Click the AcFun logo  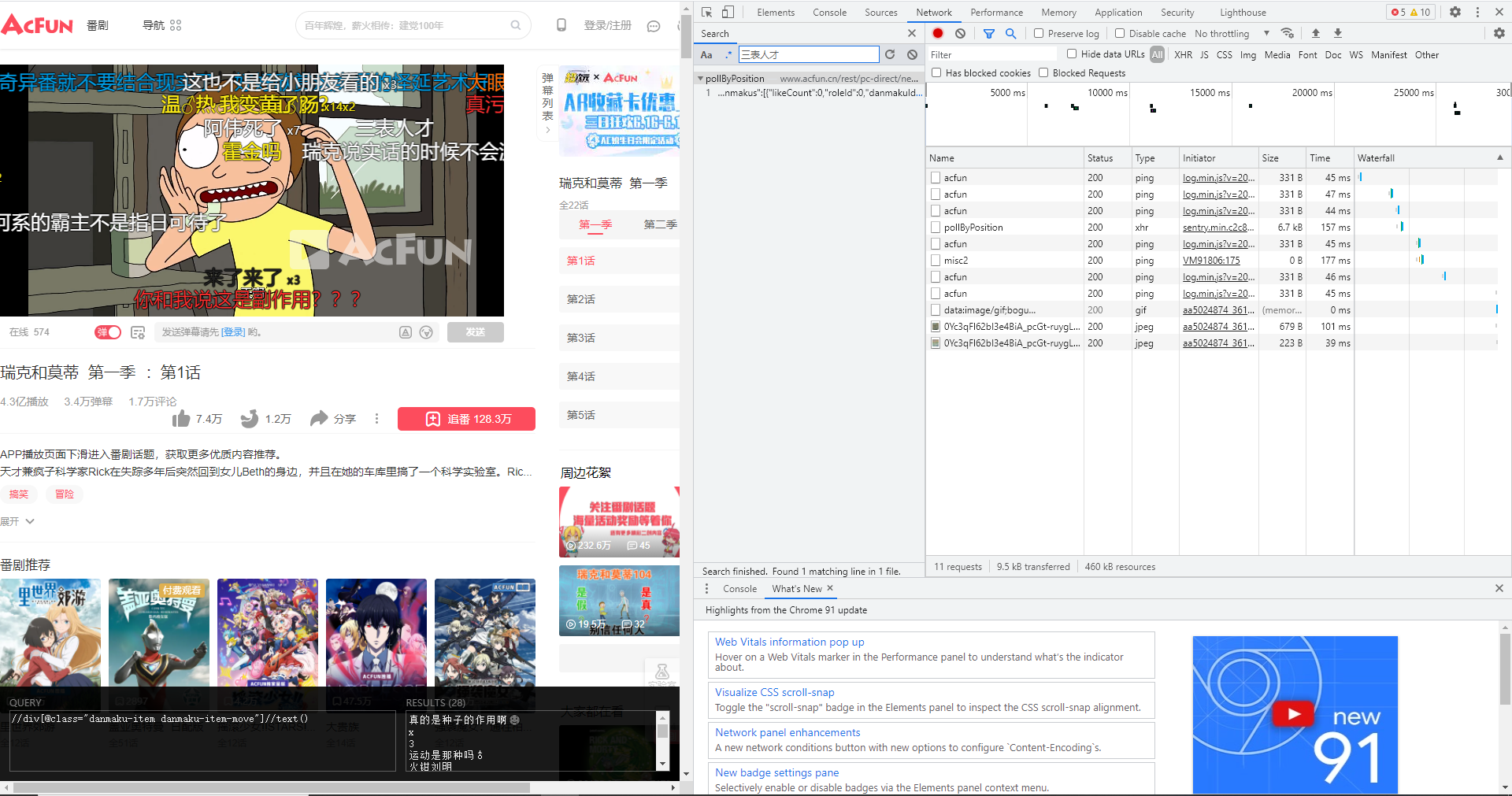tap(37, 25)
